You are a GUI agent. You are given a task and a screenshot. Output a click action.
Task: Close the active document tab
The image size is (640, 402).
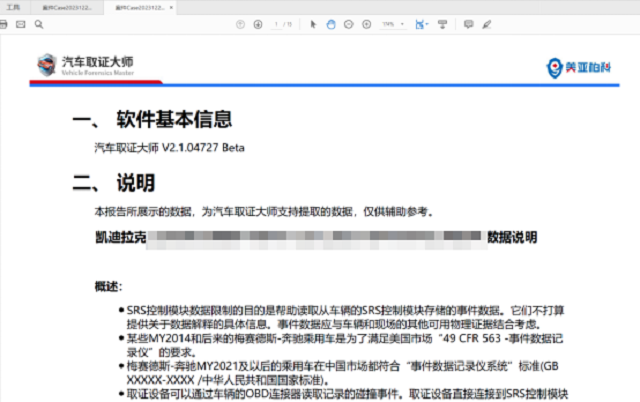pyautogui.click(x=171, y=7)
